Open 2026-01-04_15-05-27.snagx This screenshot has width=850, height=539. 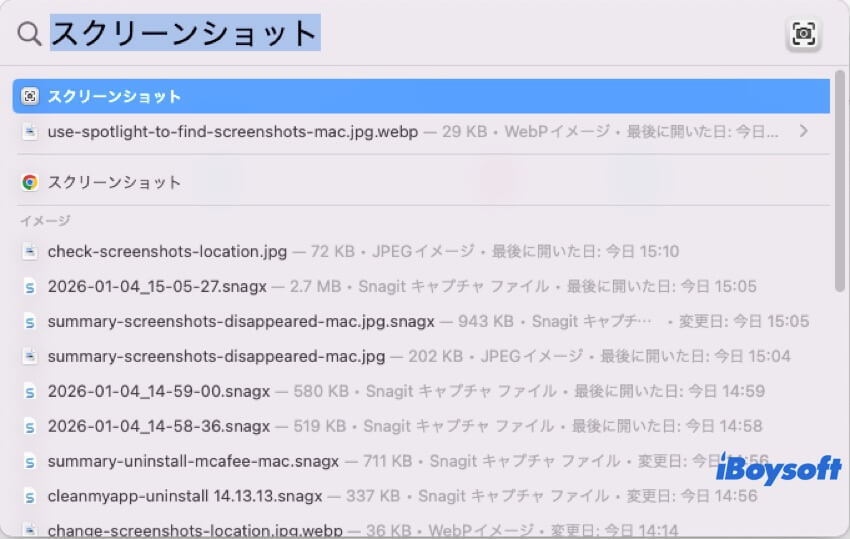click(421, 286)
